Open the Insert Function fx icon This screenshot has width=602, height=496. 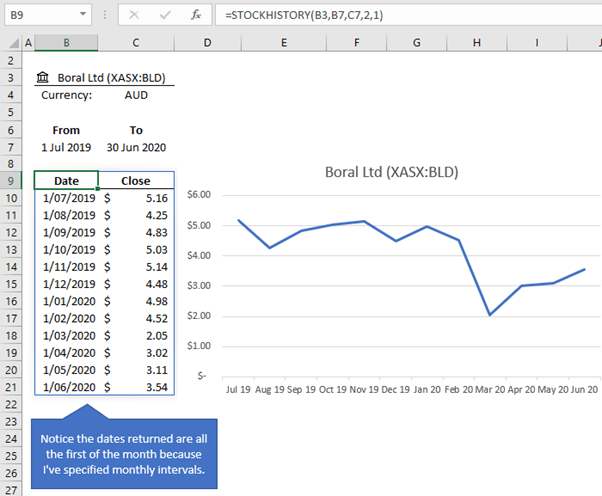(x=196, y=15)
